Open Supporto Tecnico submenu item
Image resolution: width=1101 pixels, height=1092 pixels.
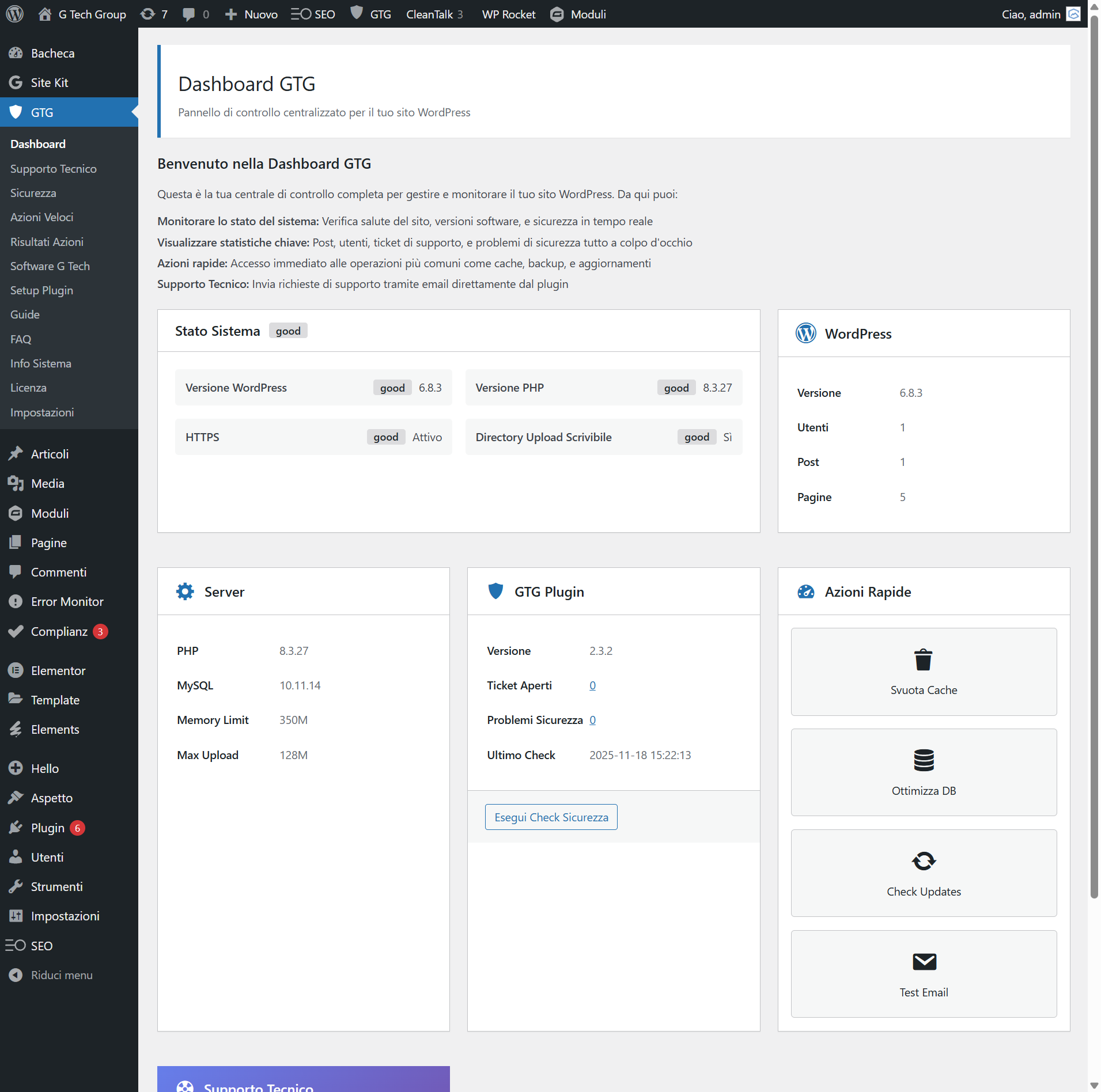tap(53, 169)
